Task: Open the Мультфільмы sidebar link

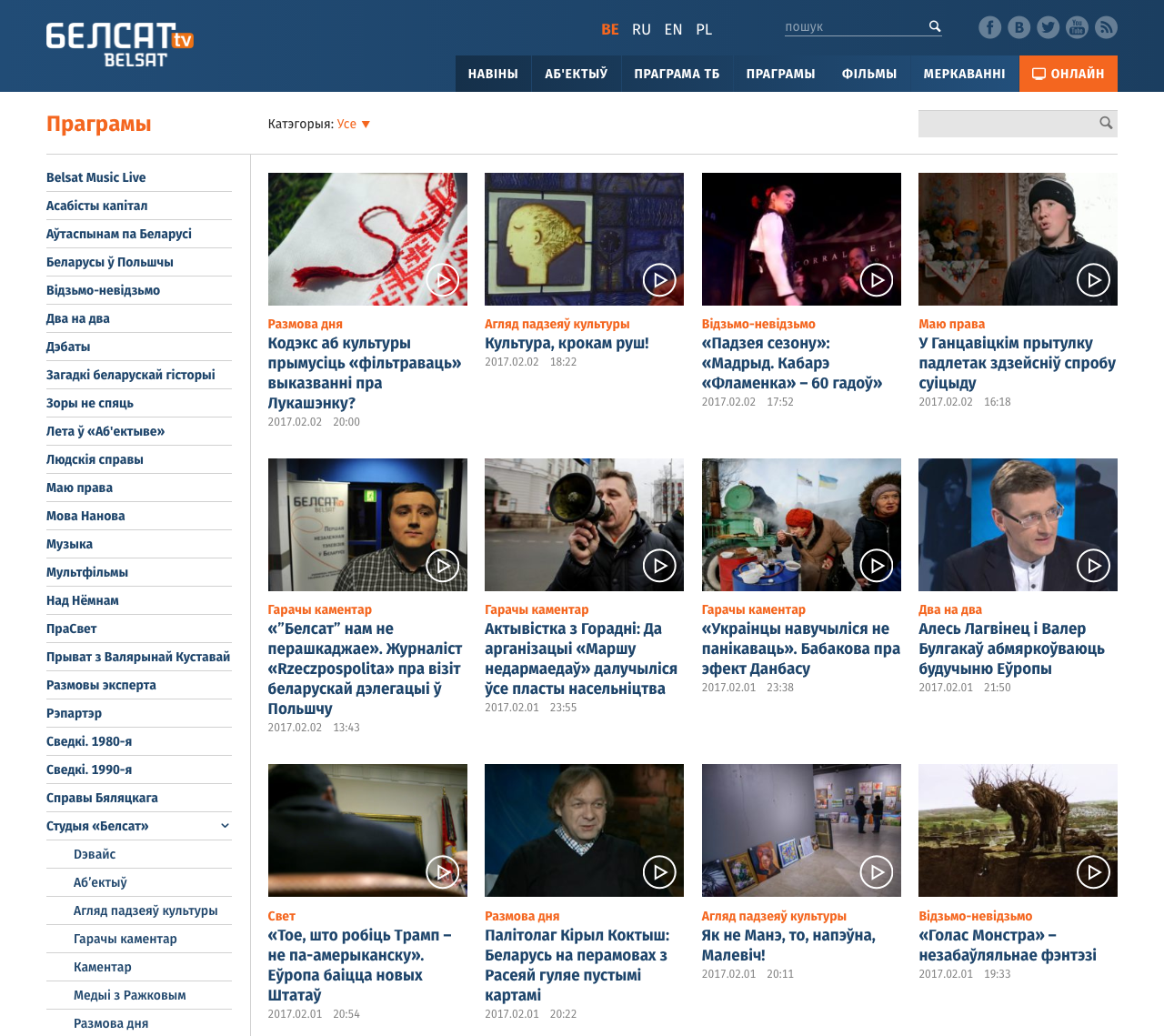Action: pos(86,572)
